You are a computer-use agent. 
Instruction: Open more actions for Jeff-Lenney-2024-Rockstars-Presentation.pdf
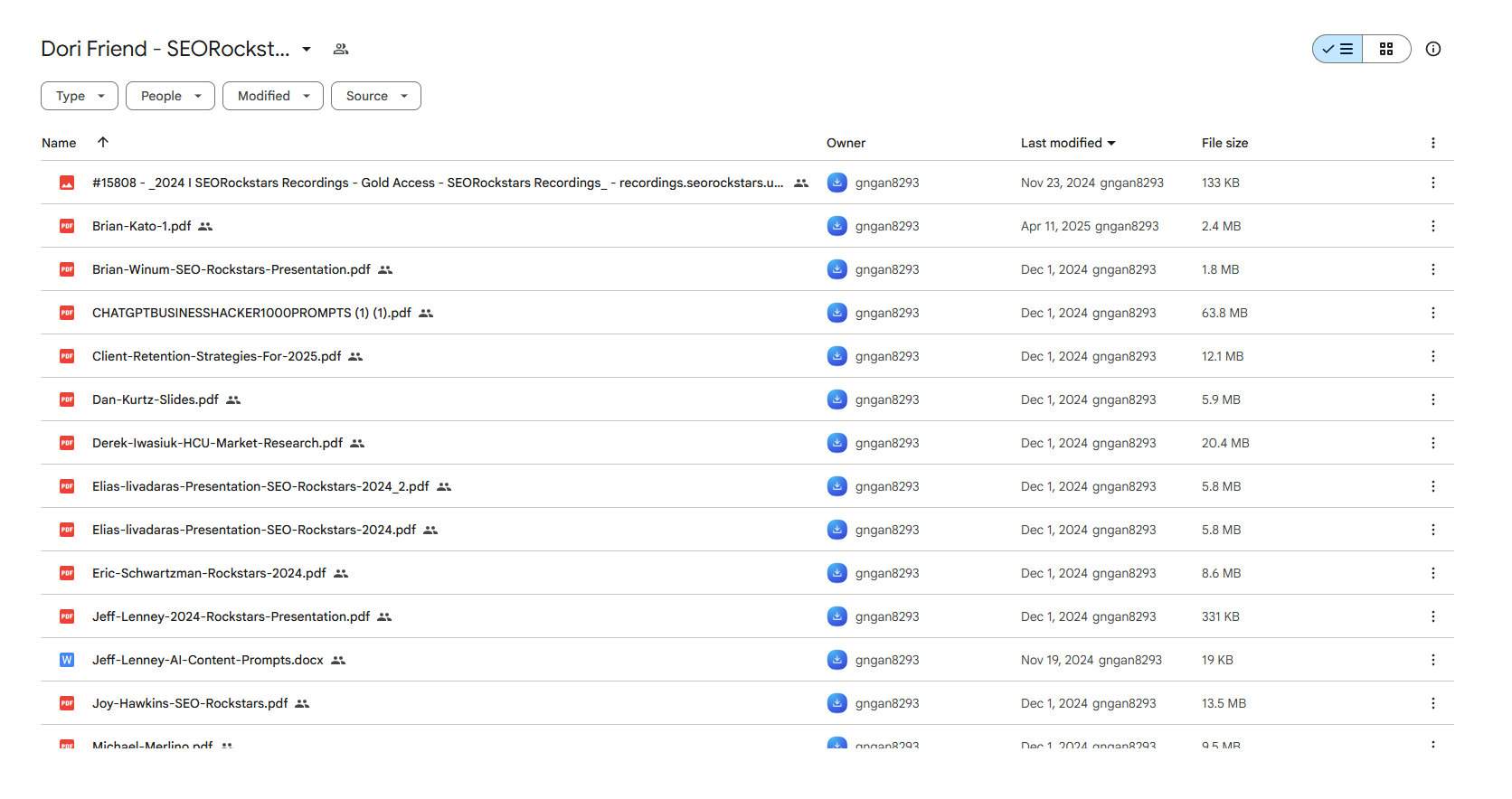click(1433, 616)
